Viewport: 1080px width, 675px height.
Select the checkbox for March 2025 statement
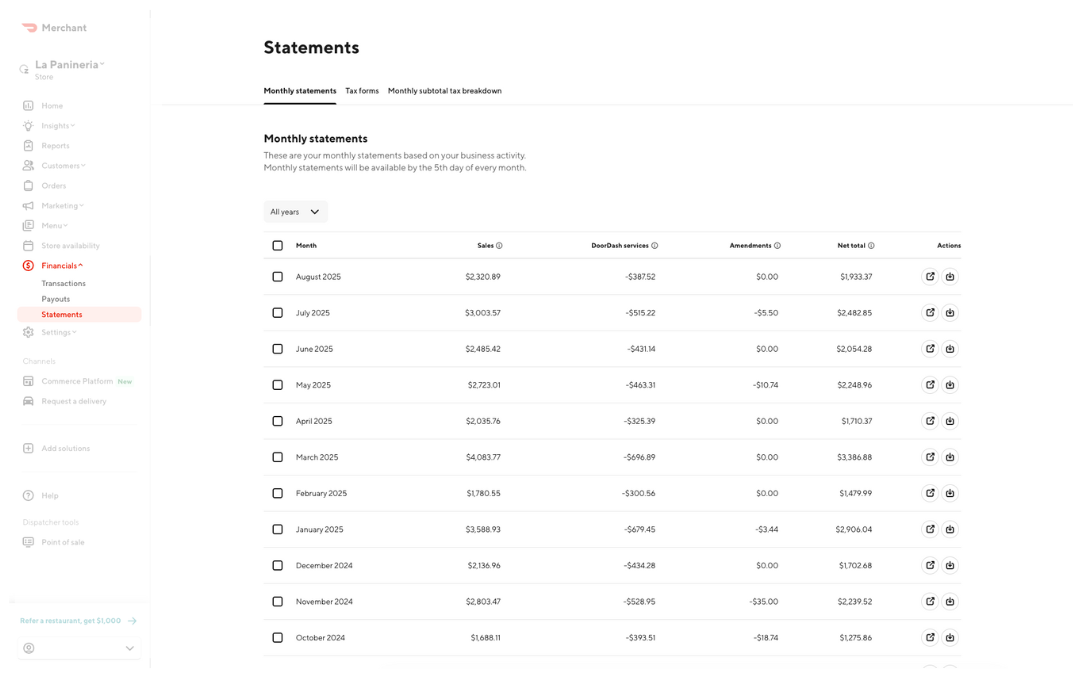coord(277,457)
